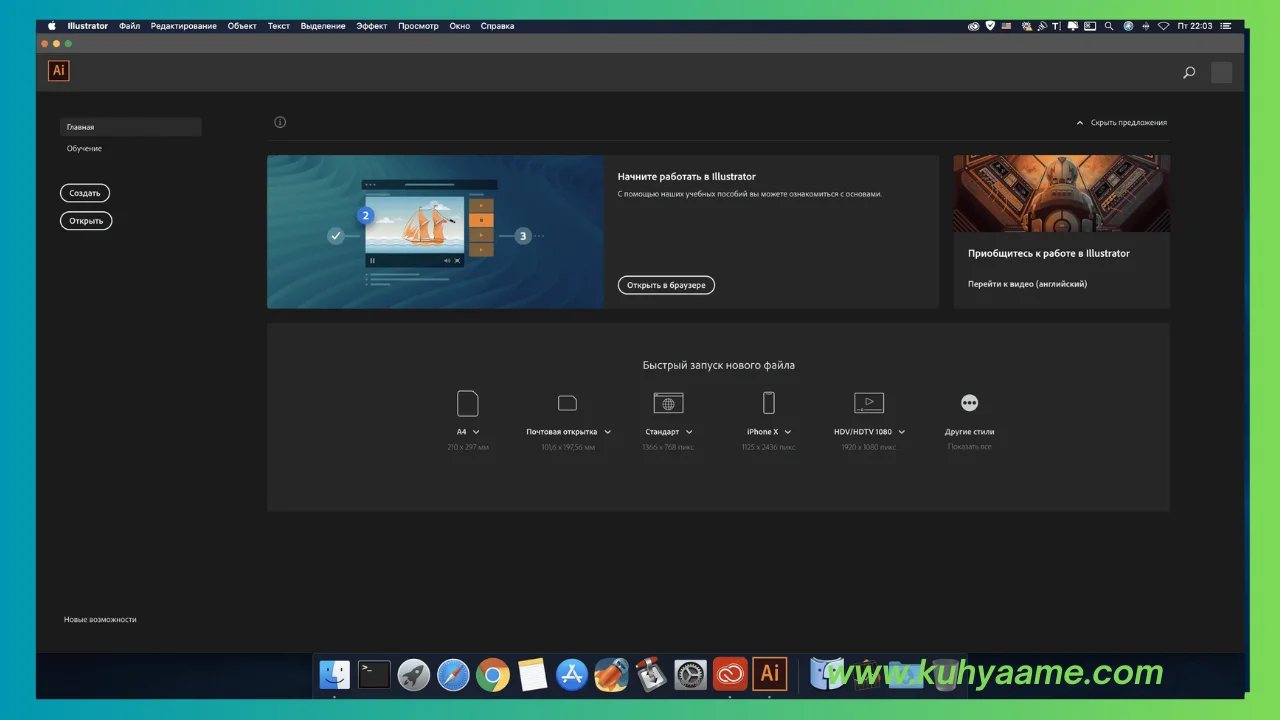Expand the Почтовая открытка dropdown arrow
This screenshot has height=720, width=1280.
click(x=607, y=432)
